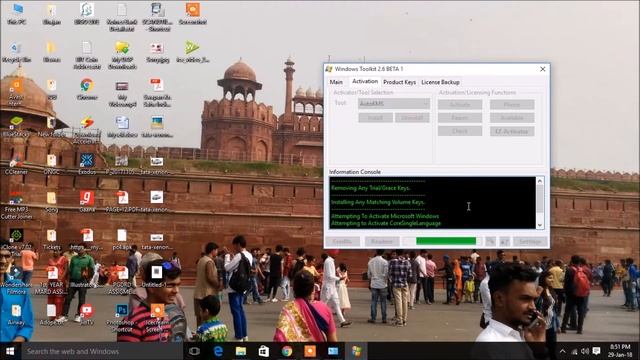Select the License Backup tab

440,82
